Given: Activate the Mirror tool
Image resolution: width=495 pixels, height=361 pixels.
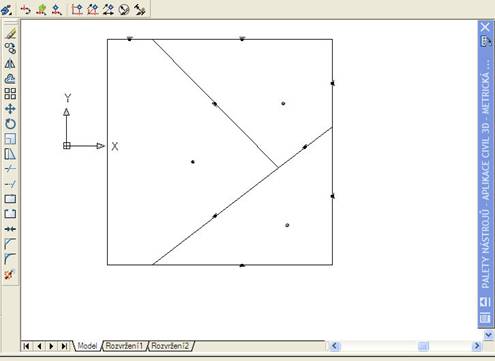Looking at the screenshot, I should tap(10, 64).
